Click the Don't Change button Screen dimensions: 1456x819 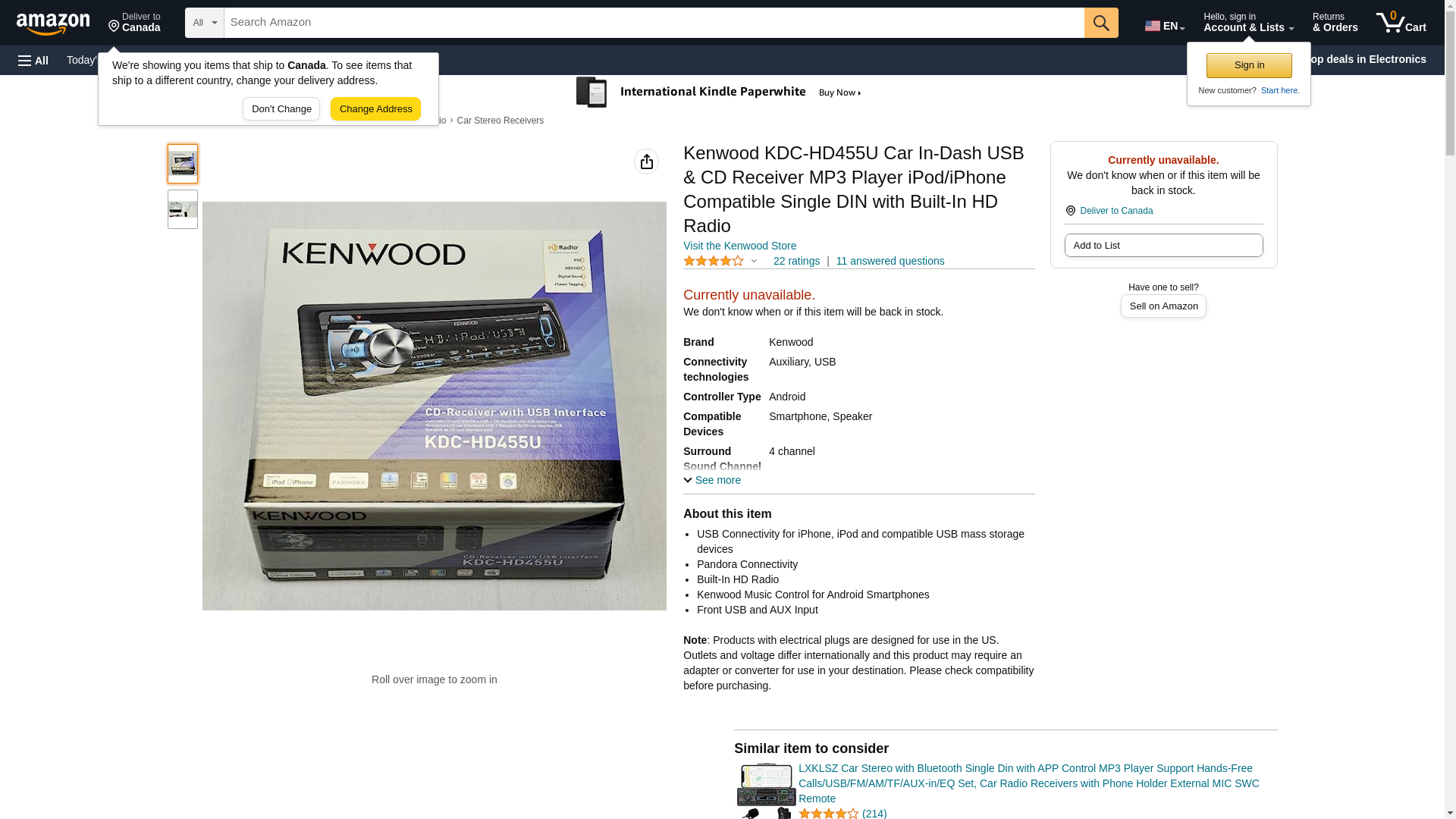[x=281, y=109]
